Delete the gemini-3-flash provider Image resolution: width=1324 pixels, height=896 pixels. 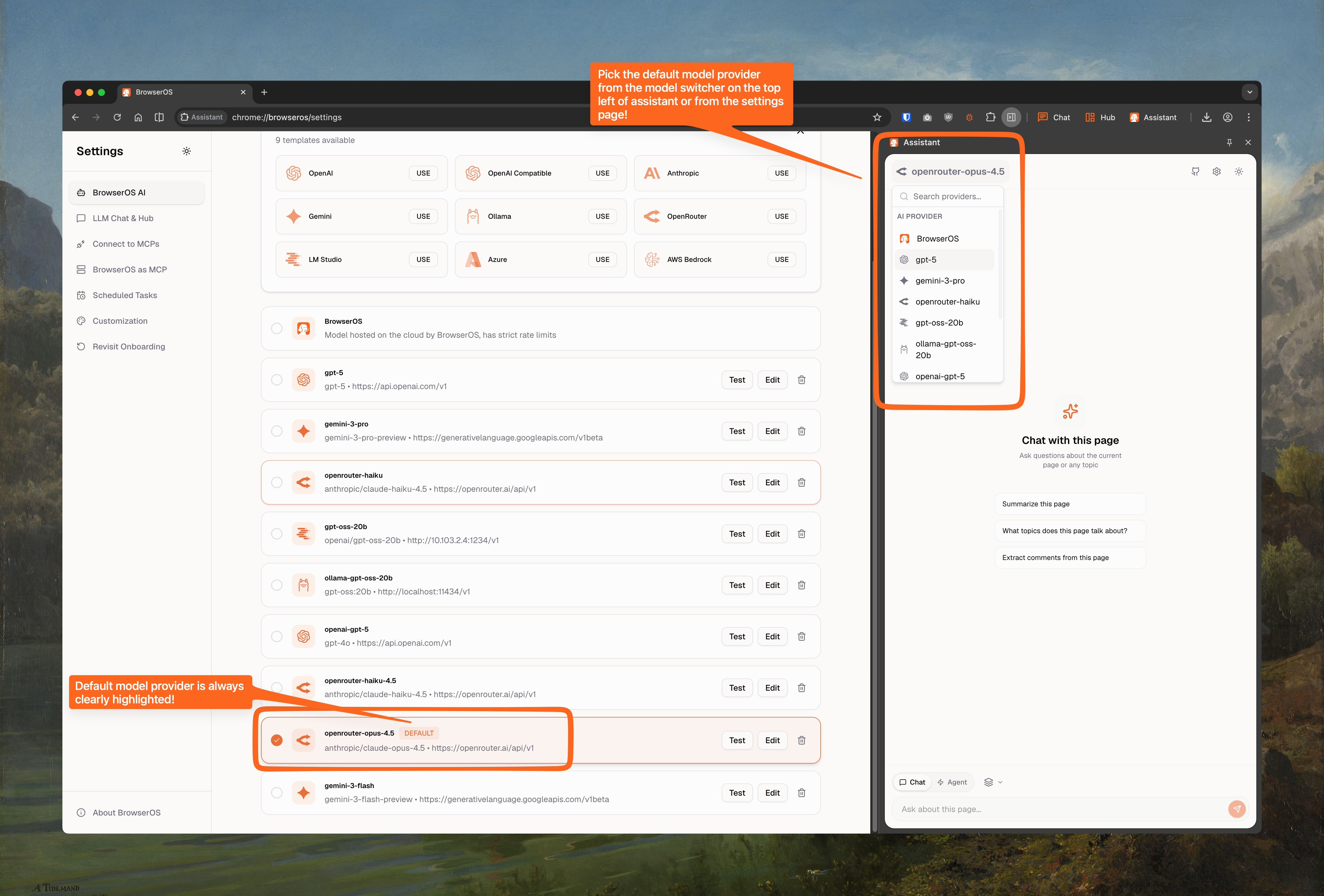(801, 793)
